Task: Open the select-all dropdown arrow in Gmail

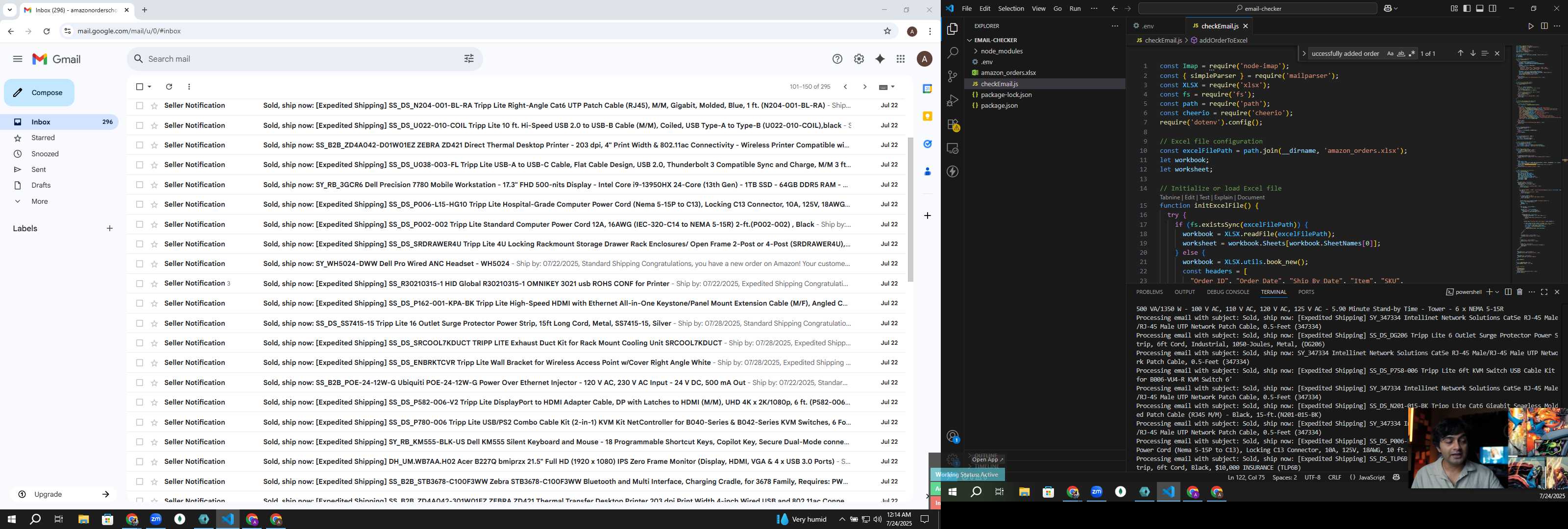Action: (150, 87)
